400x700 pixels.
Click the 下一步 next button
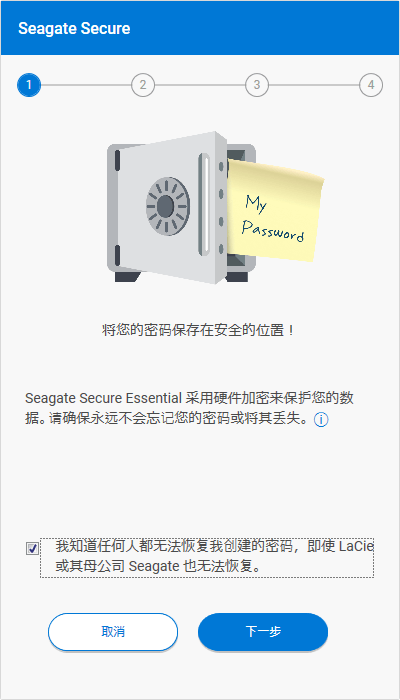263,632
